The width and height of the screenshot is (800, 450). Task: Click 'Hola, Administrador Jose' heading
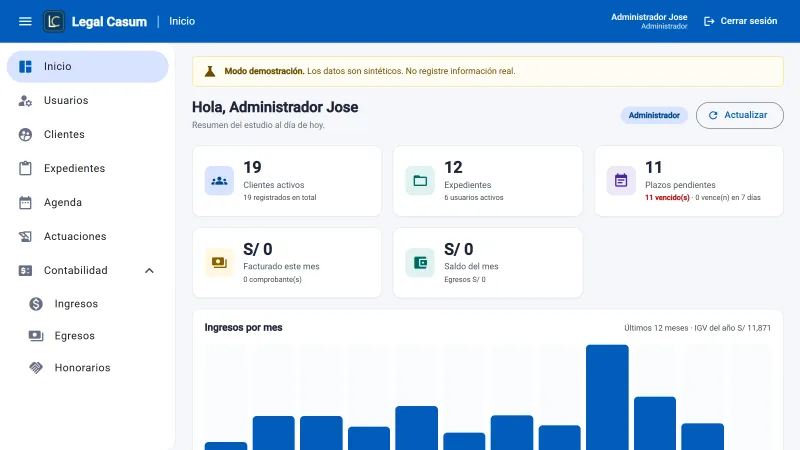275,107
